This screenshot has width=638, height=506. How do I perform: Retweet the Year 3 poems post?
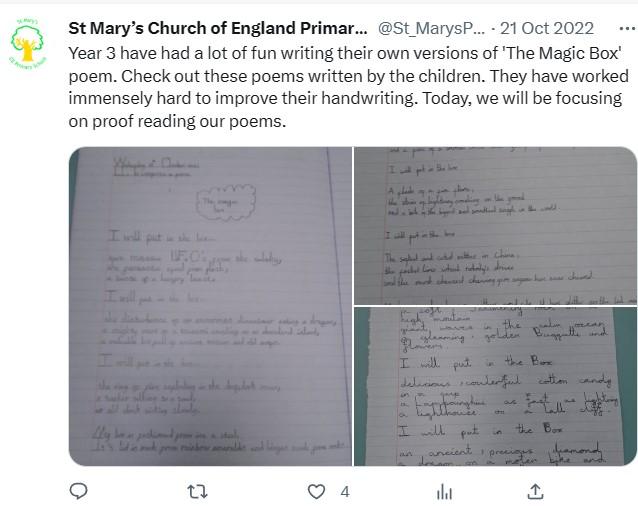coord(199,491)
